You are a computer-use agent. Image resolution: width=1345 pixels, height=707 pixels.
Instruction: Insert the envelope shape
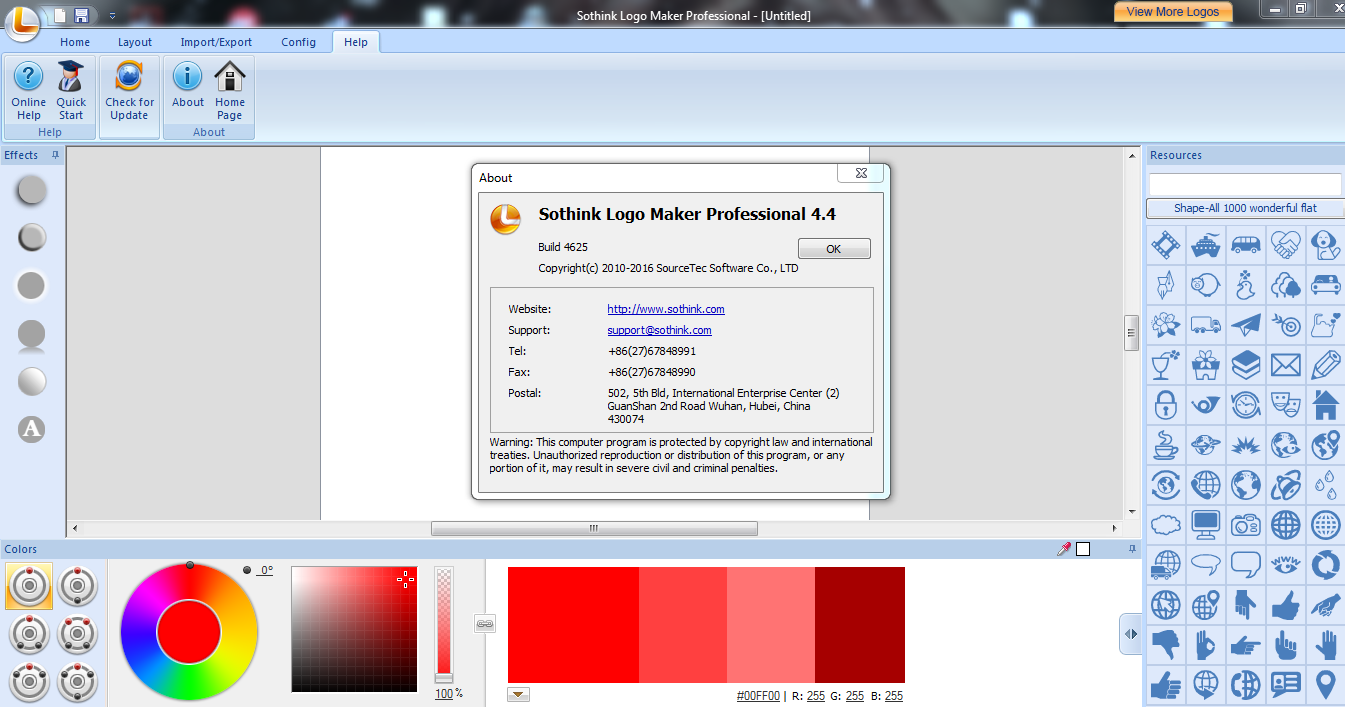click(x=1286, y=365)
